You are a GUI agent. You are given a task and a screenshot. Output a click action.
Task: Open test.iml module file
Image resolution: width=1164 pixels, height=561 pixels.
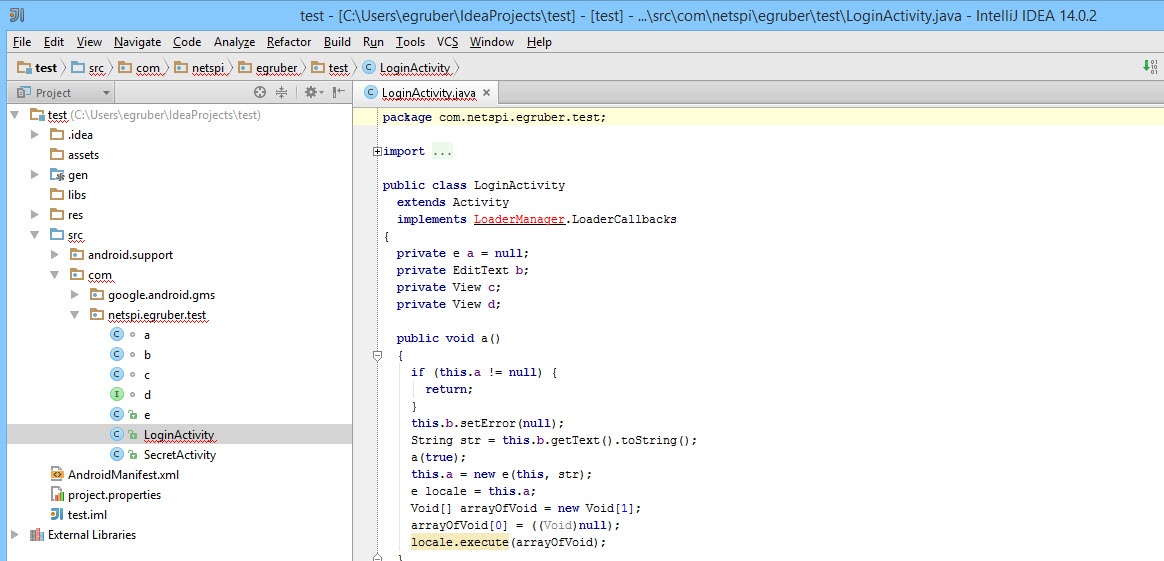coord(87,515)
